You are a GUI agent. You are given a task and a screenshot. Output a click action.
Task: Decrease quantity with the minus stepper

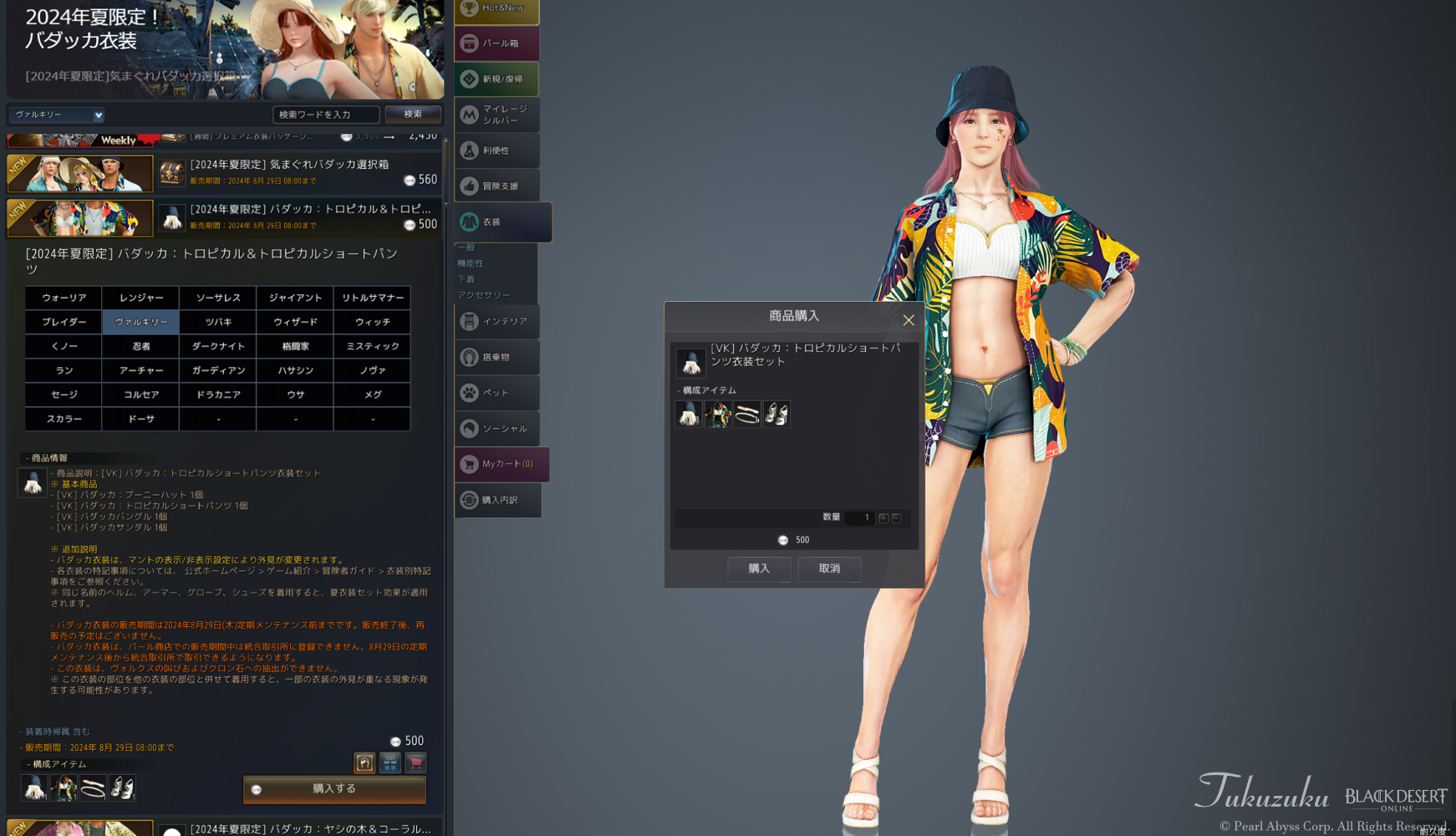click(x=897, y=518)
